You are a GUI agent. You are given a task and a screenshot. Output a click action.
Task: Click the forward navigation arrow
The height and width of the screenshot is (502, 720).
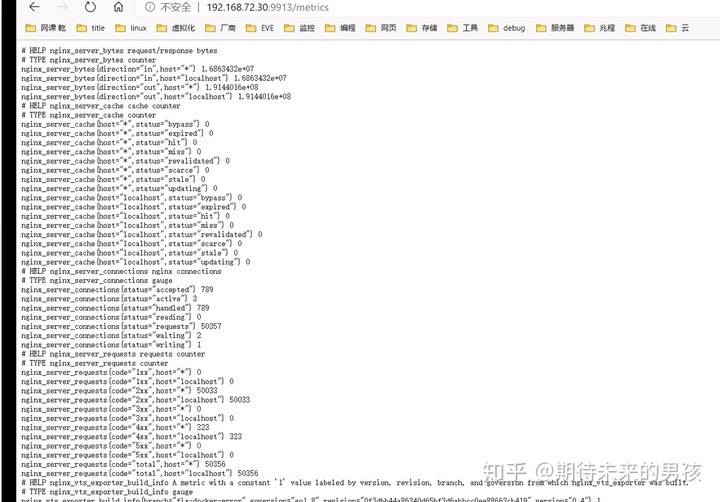(x=62, y=7)
